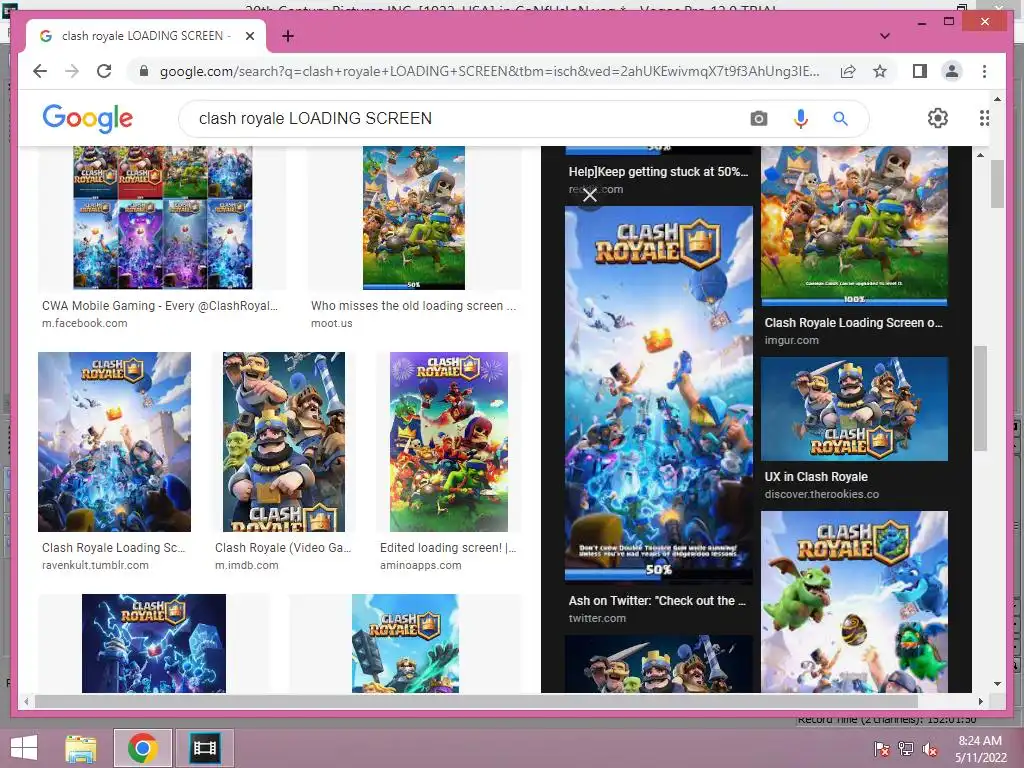Open the 'Who misses the old loading screen' image
Viewport: 1024px width, 768px height.
click(x=413, y=217)
